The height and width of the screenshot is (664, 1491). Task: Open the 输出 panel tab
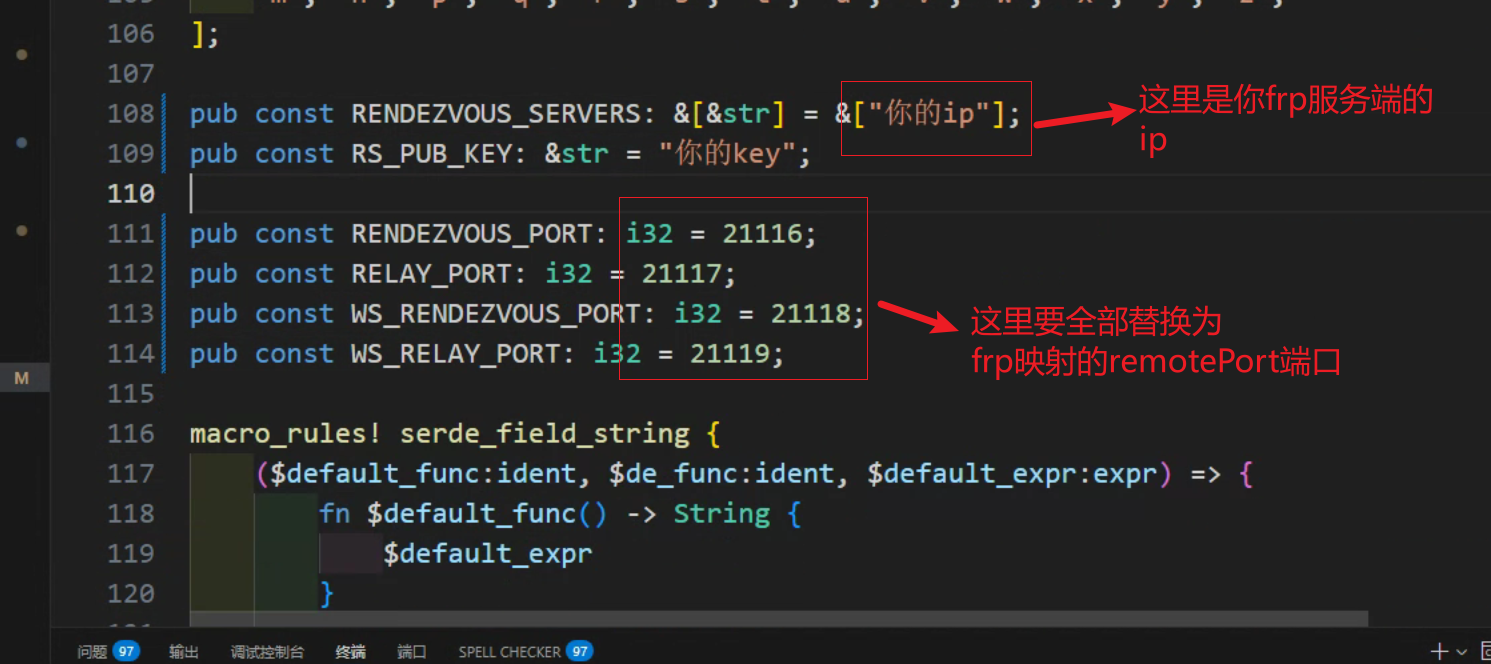[184, 652]
